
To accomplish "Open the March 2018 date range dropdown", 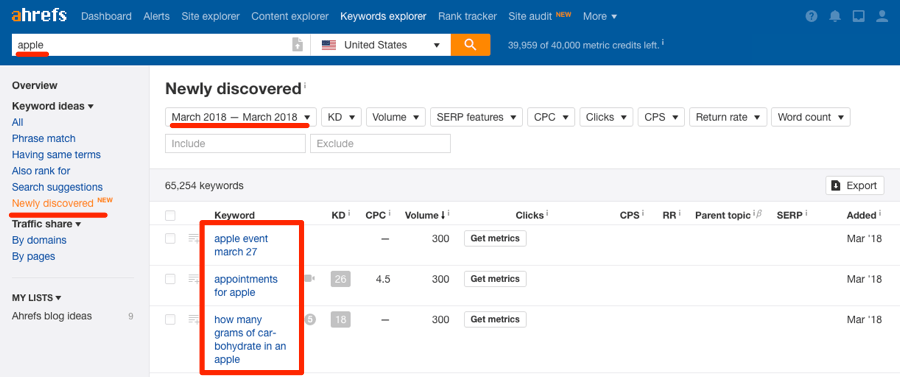I will tap(240, 117).
